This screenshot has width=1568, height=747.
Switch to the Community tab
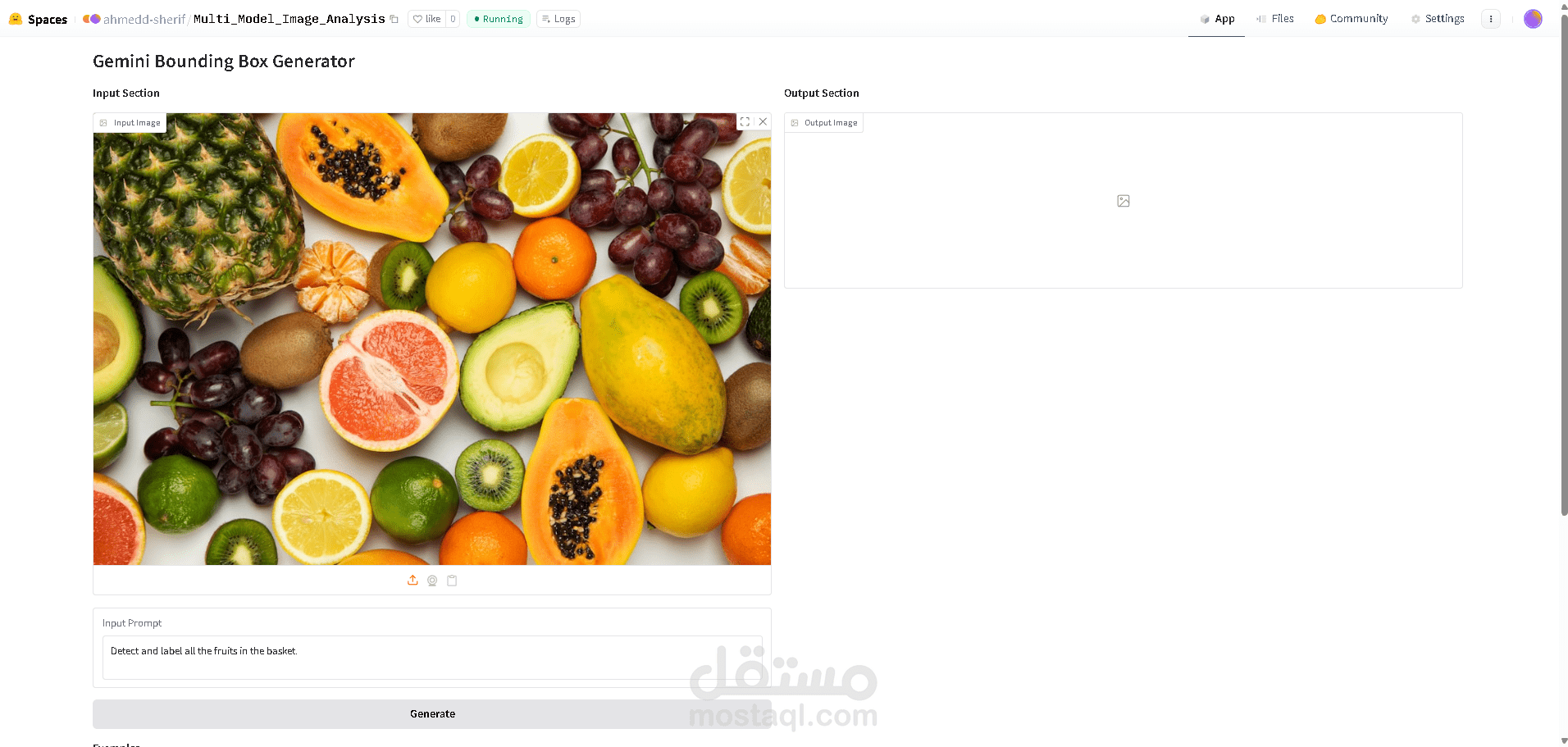tap(1351, 19)
